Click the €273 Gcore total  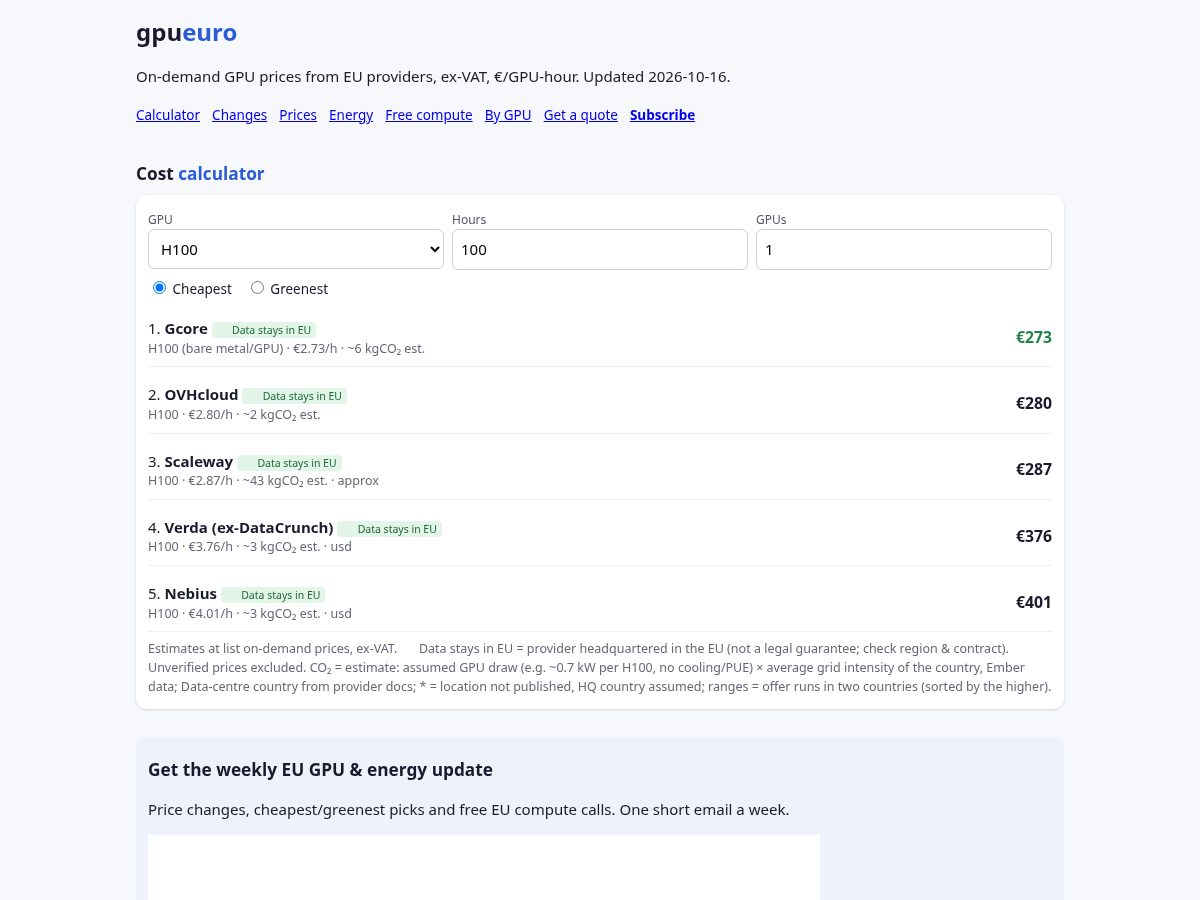coord(1034,337)
